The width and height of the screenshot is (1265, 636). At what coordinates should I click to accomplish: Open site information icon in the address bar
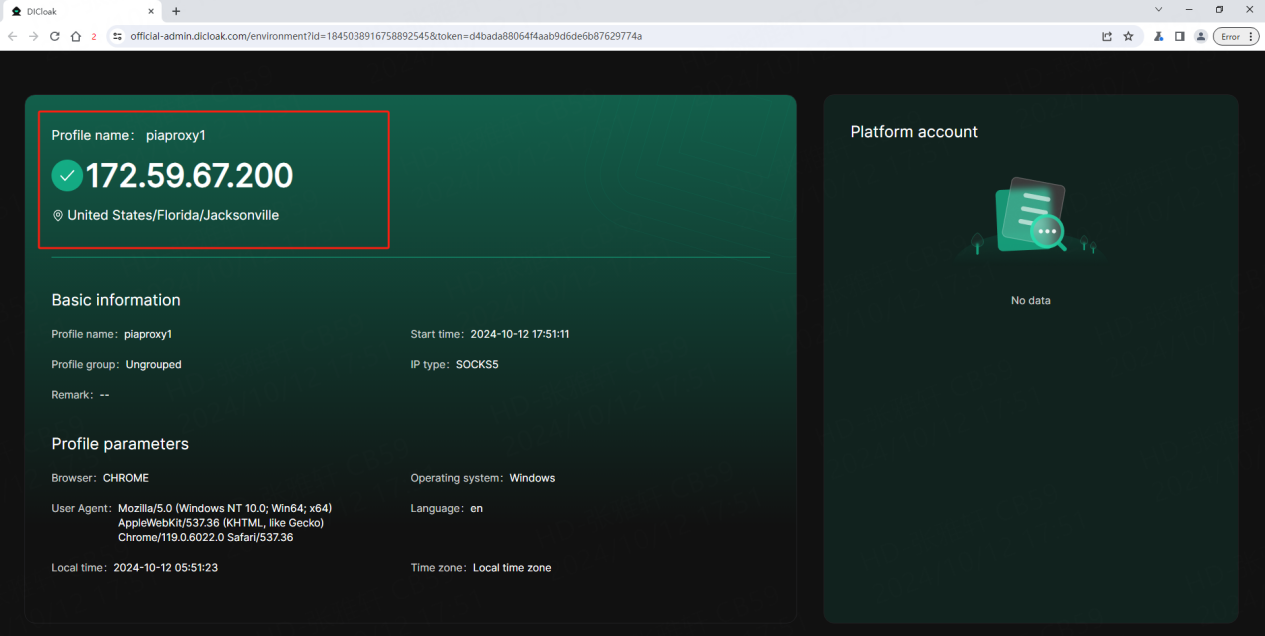(x=116, y=36)
